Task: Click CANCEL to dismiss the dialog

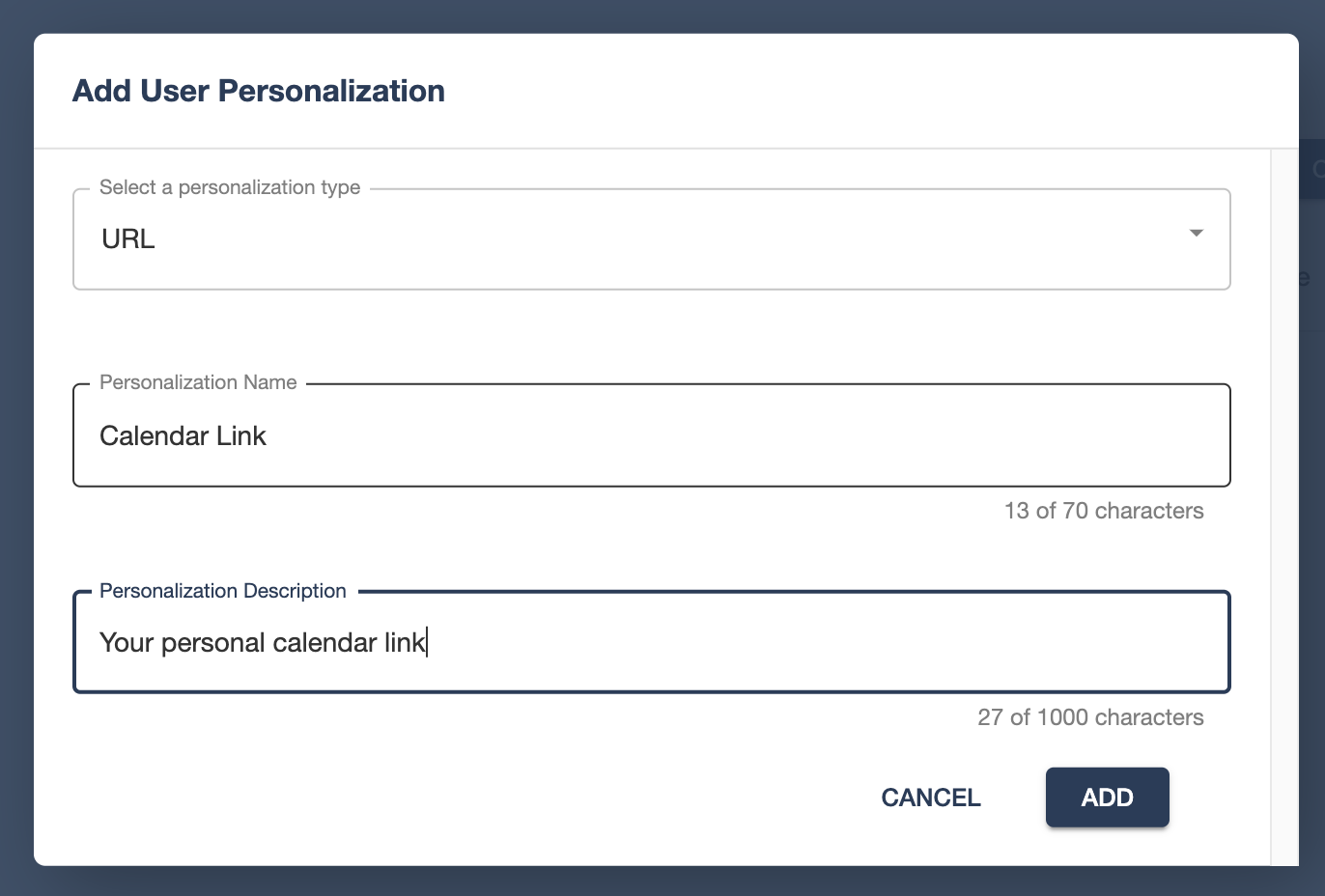Action: click(x=929, y=798)
